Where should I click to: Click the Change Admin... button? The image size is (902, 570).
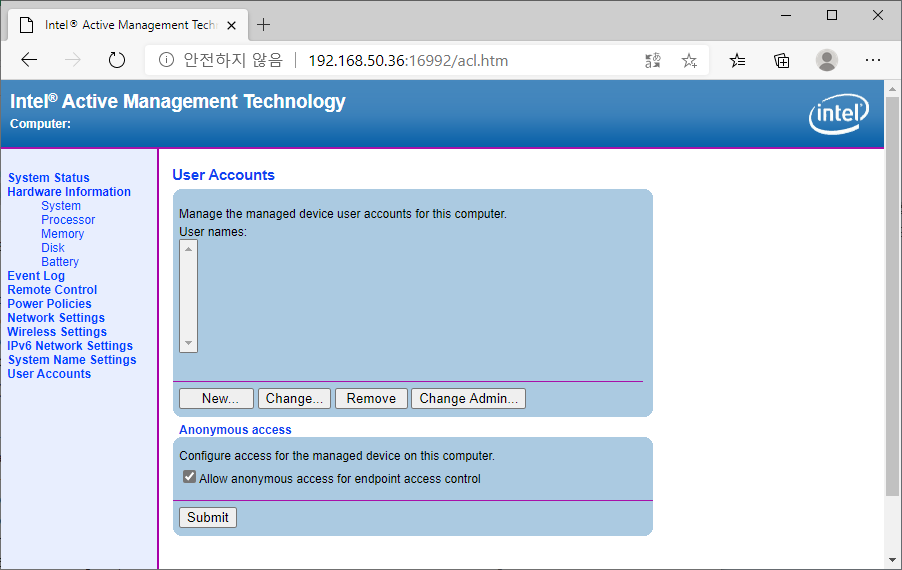click(x=468, y=399)
